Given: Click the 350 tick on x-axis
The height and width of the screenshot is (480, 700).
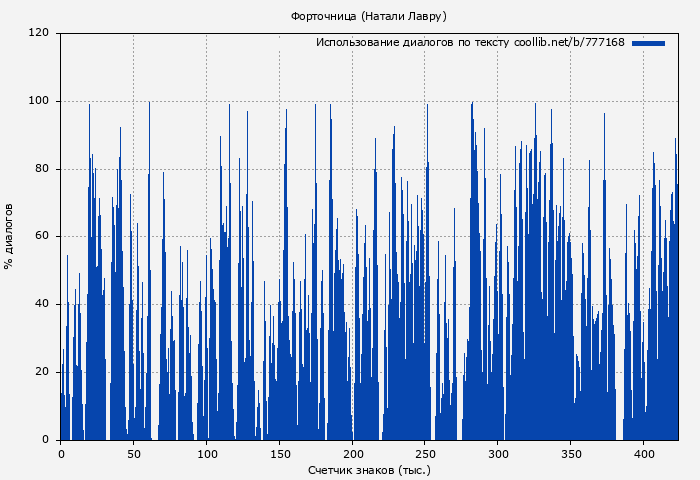Looking at the screenshot, I should [570, 453].
